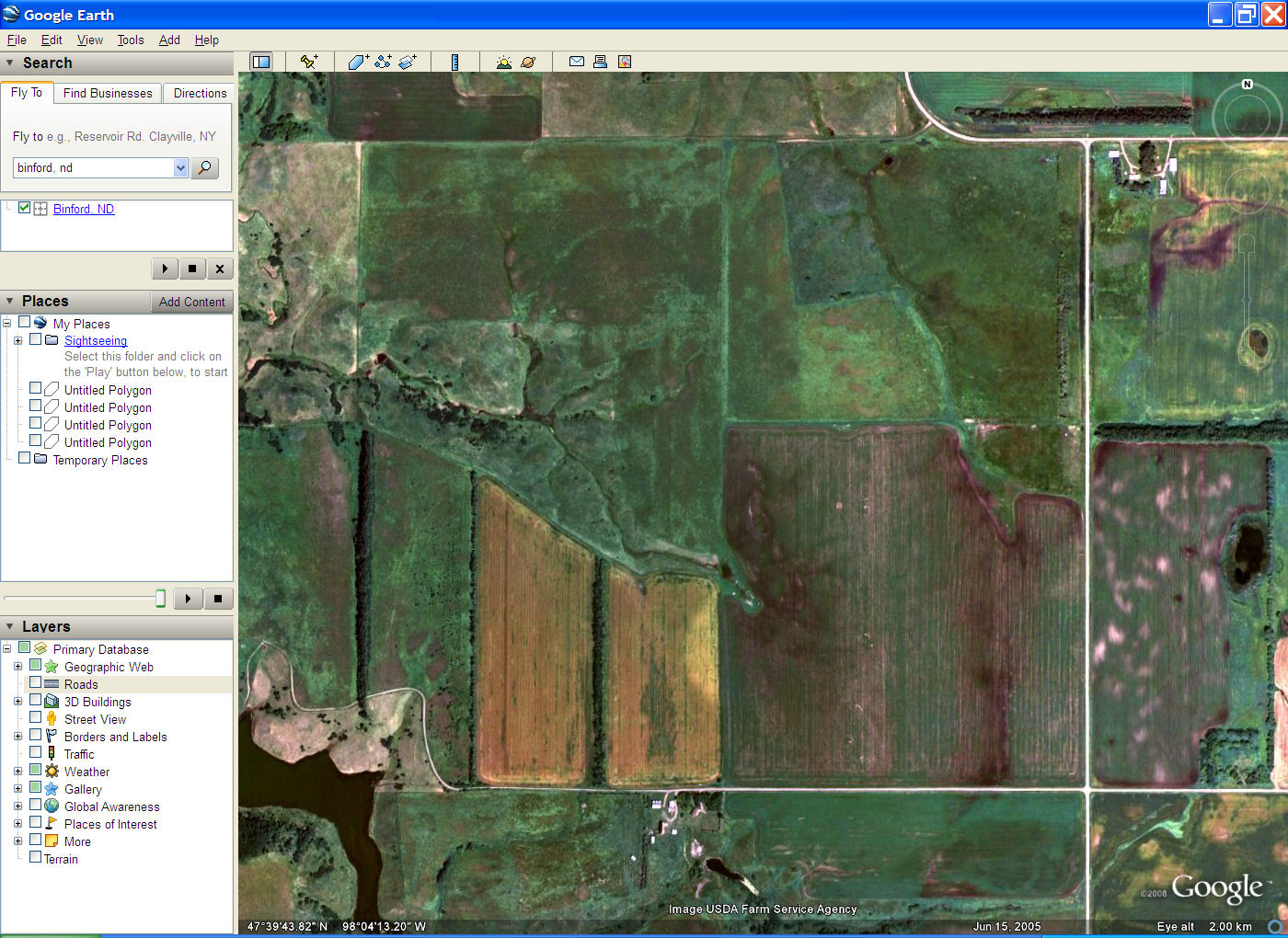Expand the More layer tree node
This screenshot has width=1288, height=938.
tap(17, 841)
